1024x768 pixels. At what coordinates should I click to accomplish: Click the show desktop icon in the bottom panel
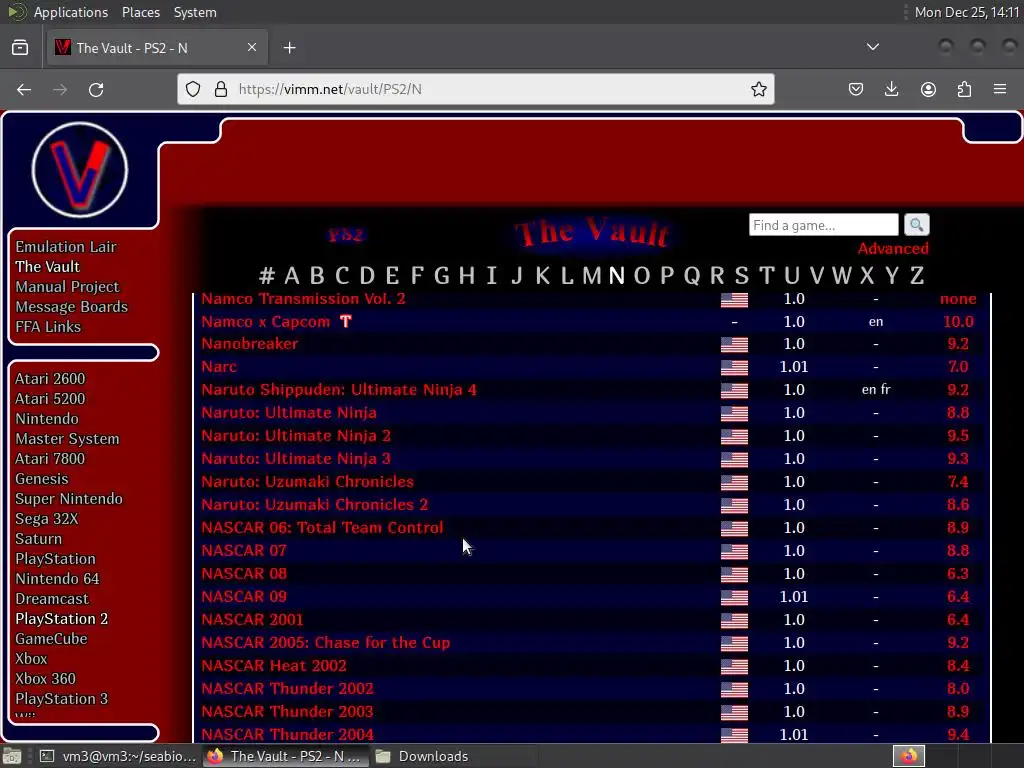click(12, 756)
